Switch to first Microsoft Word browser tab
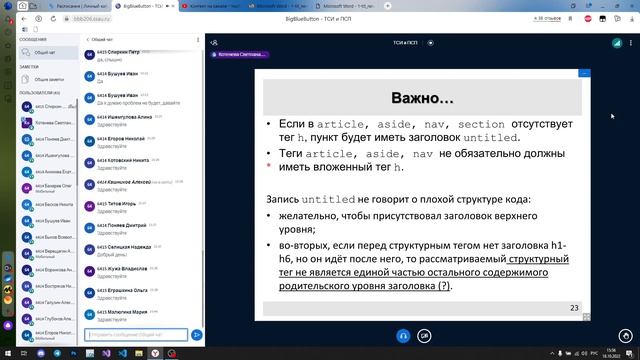640x360 pixels. [278, 6]
